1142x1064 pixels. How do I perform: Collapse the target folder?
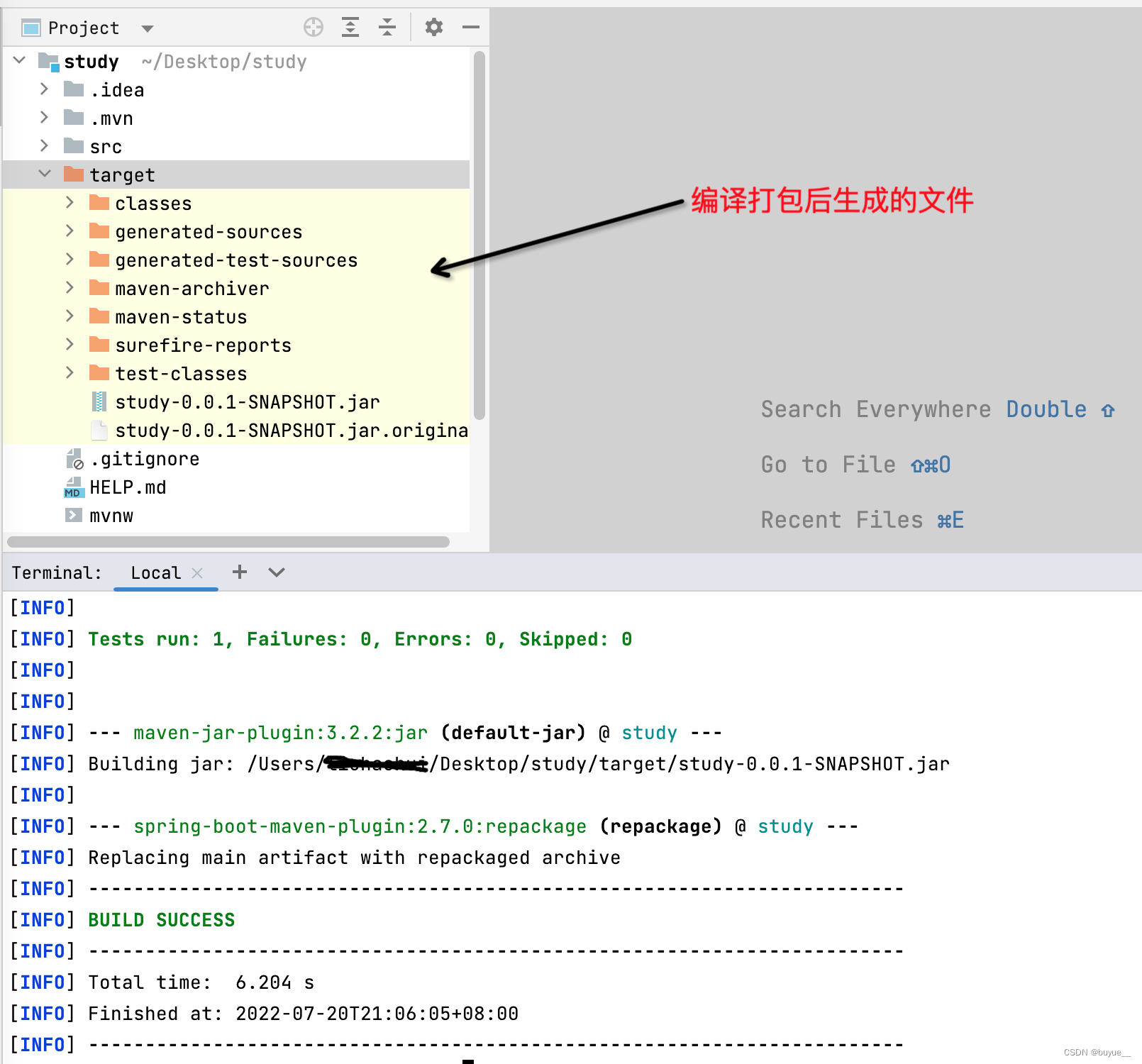click(45, 174)
